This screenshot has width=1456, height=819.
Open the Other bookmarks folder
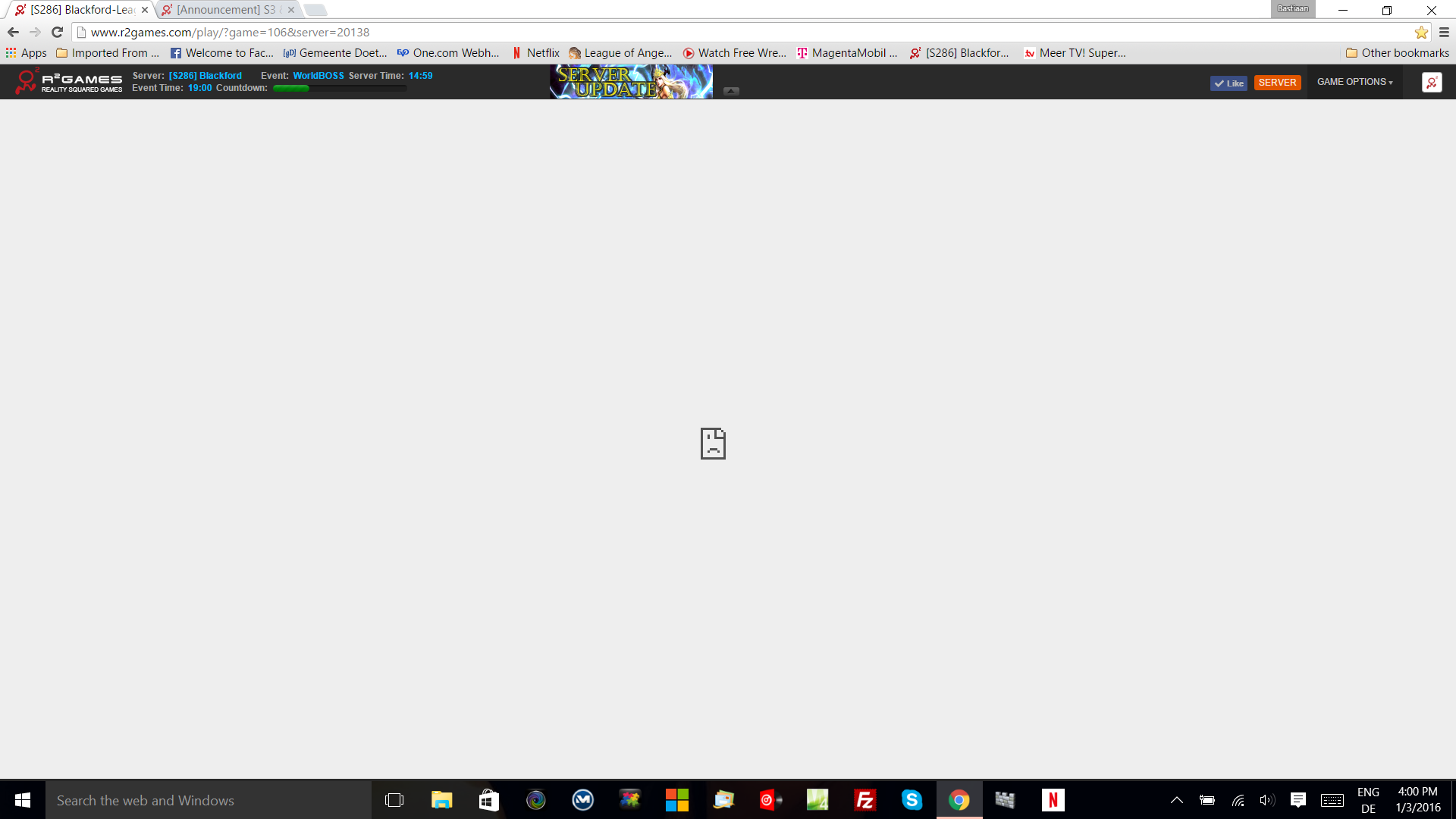[x=1397, y=53]
